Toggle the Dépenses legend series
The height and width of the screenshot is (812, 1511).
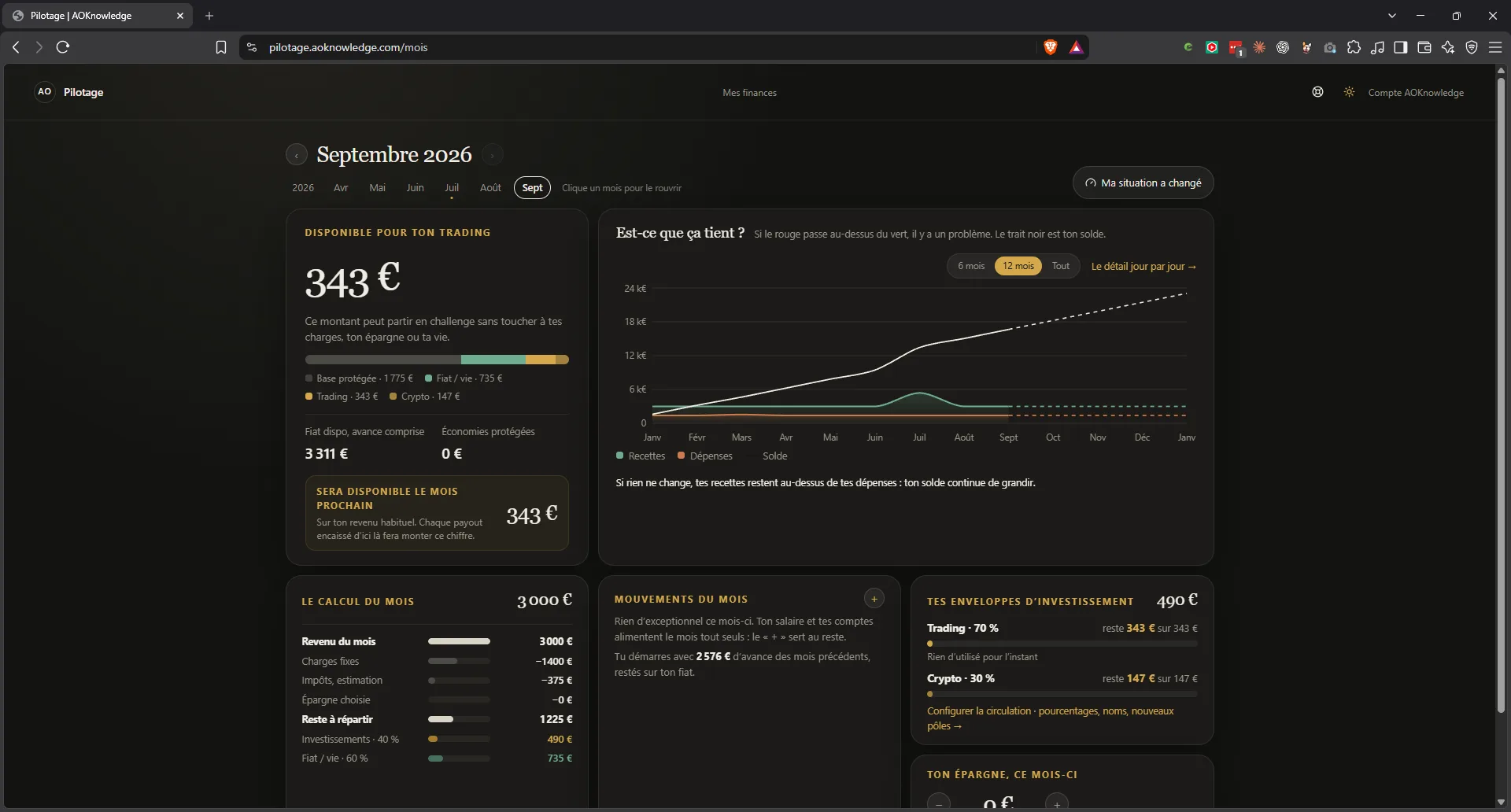(705, 456)
